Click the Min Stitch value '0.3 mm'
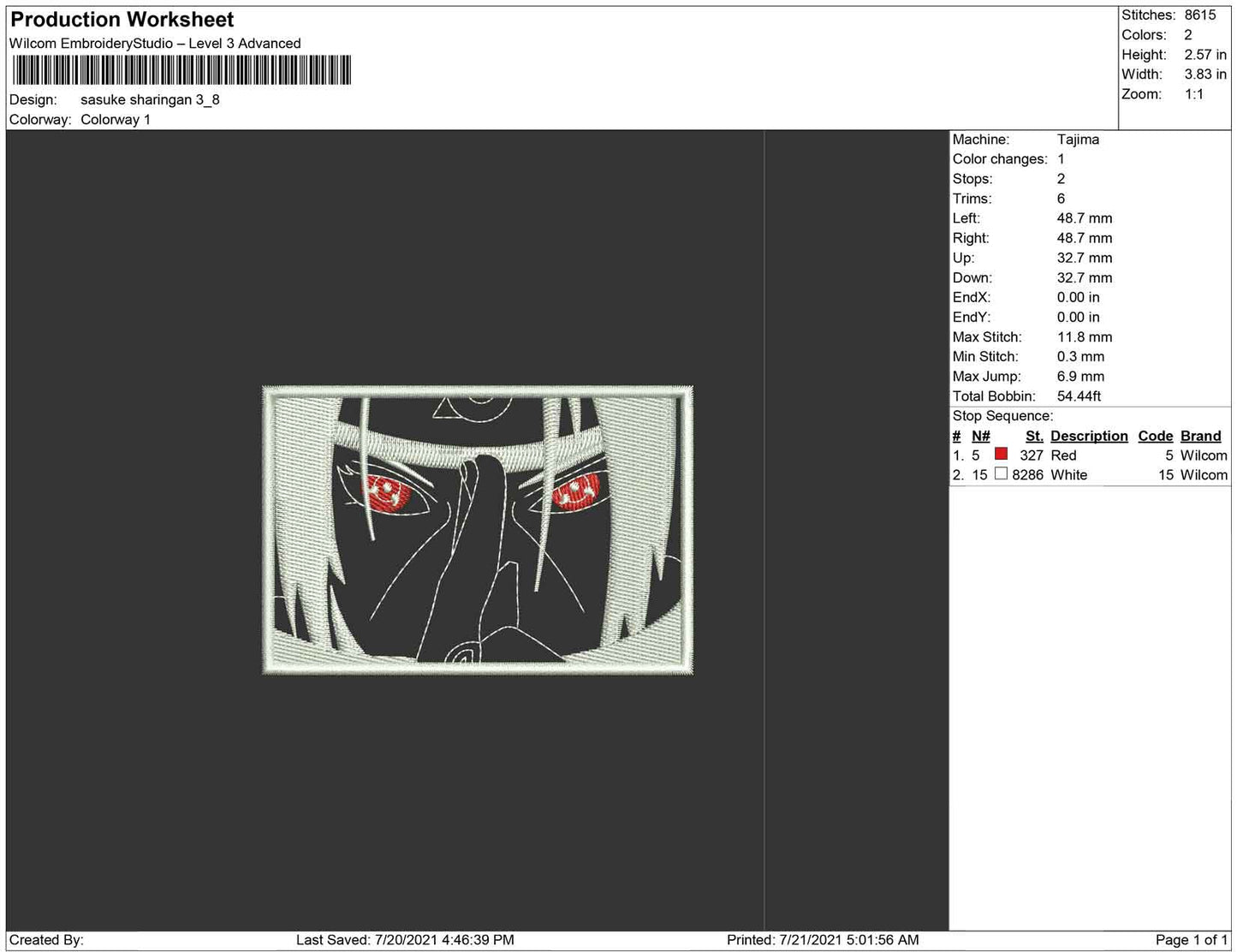 click(1080, 357)
